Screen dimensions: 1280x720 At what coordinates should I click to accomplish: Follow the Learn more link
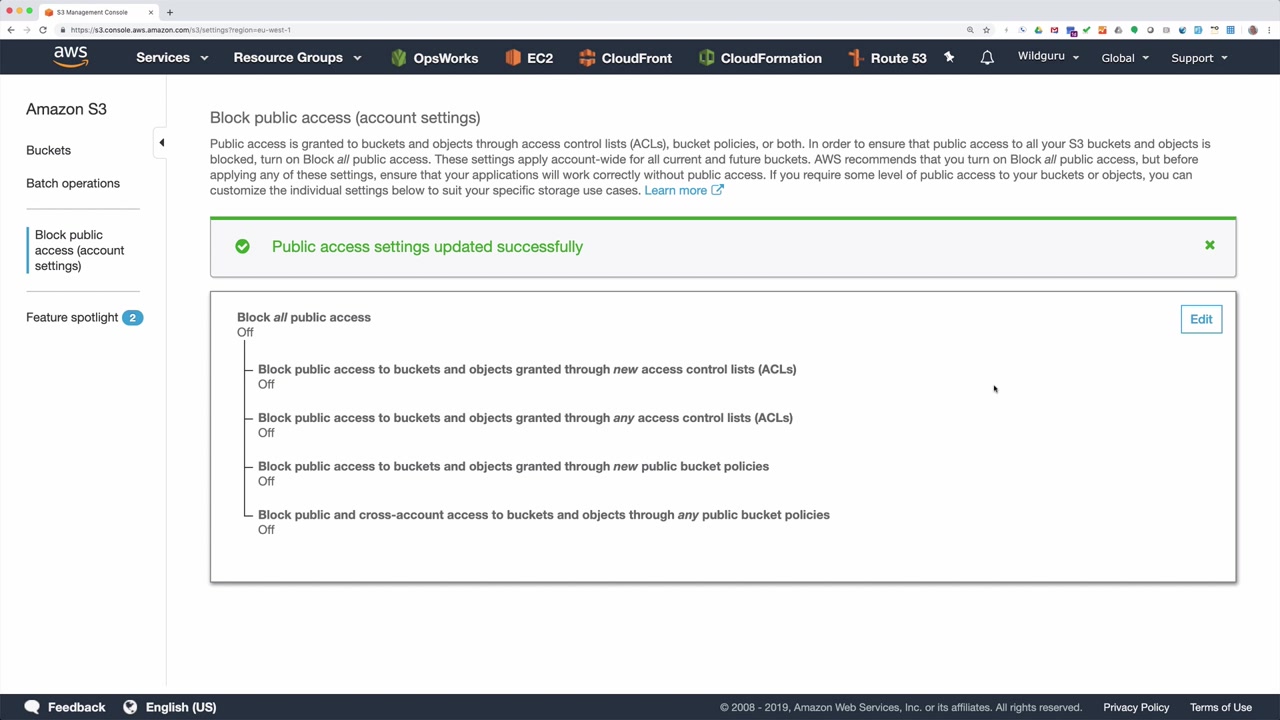pos(684,190)
